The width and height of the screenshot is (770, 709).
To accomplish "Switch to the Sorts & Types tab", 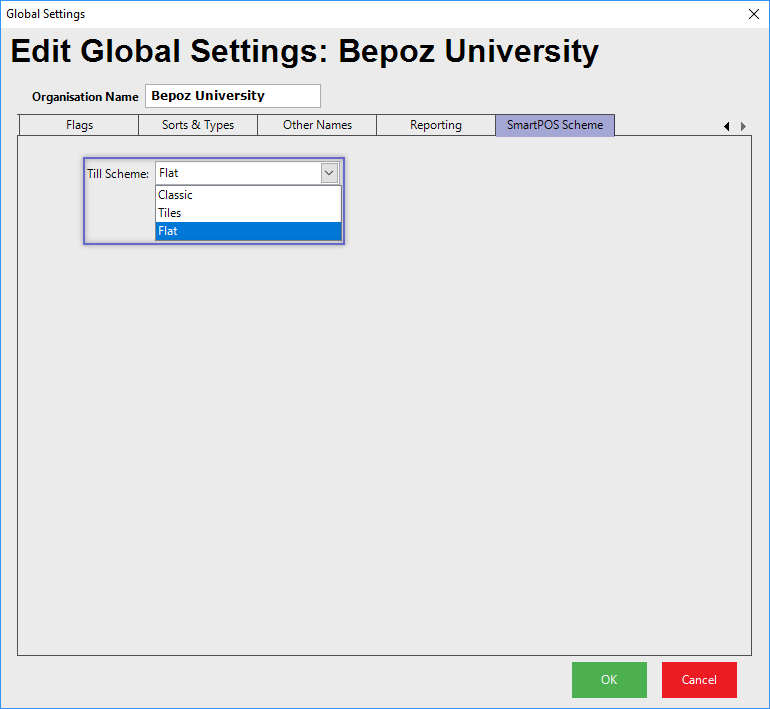I will [198, 125].
